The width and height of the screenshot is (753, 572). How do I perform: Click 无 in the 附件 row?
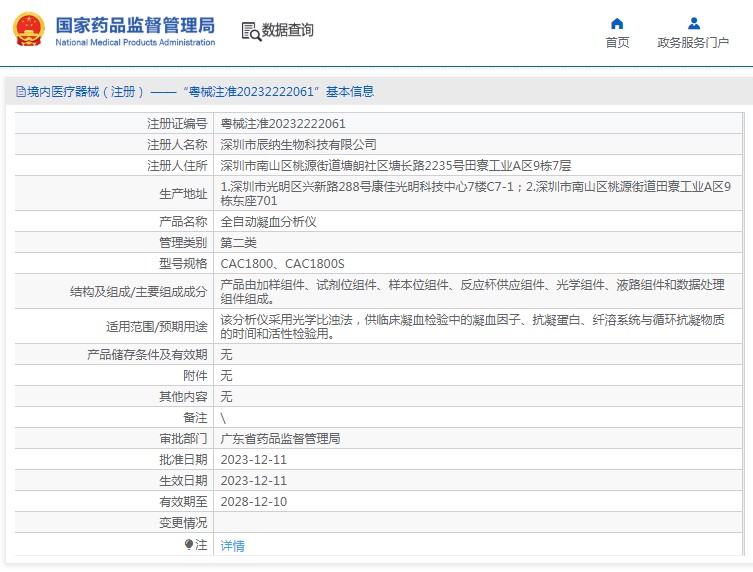point(226,376)
